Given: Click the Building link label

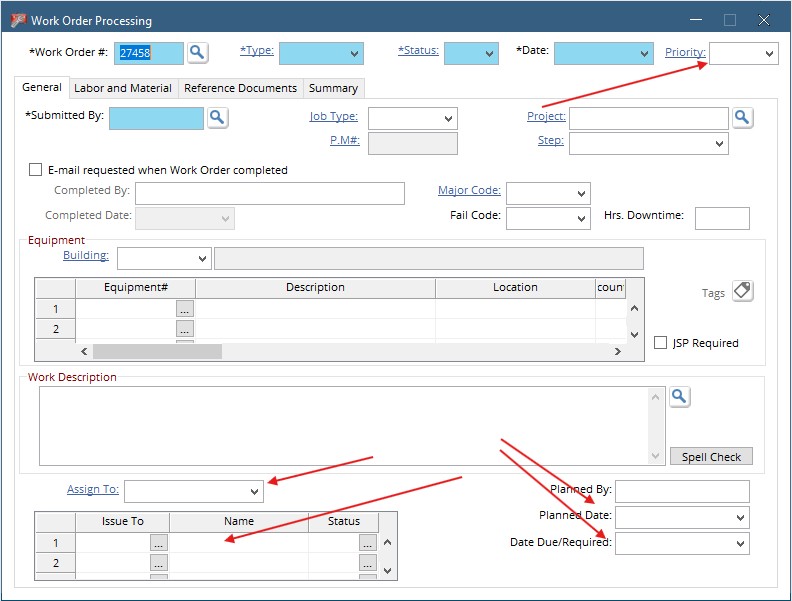Looking at the screenshot, I should (x=85, y=256).
